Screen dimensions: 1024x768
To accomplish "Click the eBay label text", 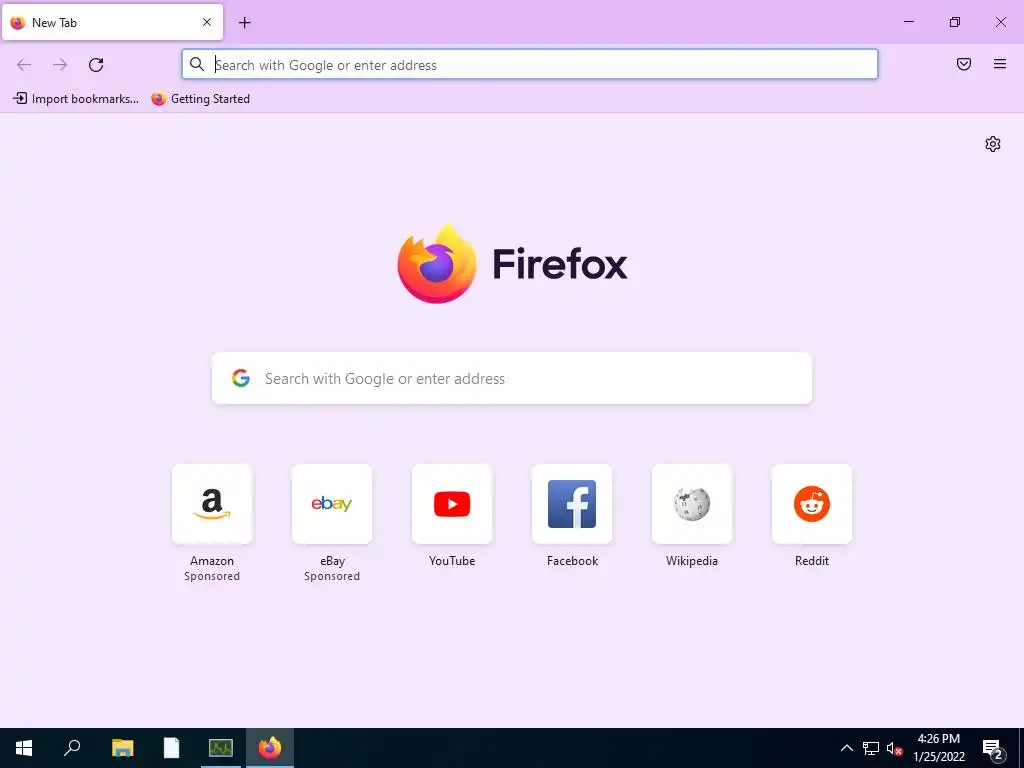I will tap(332, 561).
